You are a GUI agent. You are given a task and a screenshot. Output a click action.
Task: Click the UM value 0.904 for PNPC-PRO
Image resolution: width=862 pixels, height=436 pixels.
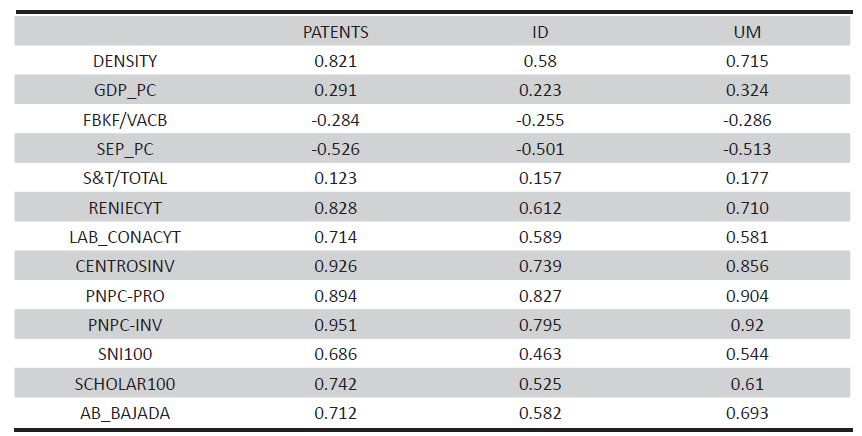coord(748,296)
